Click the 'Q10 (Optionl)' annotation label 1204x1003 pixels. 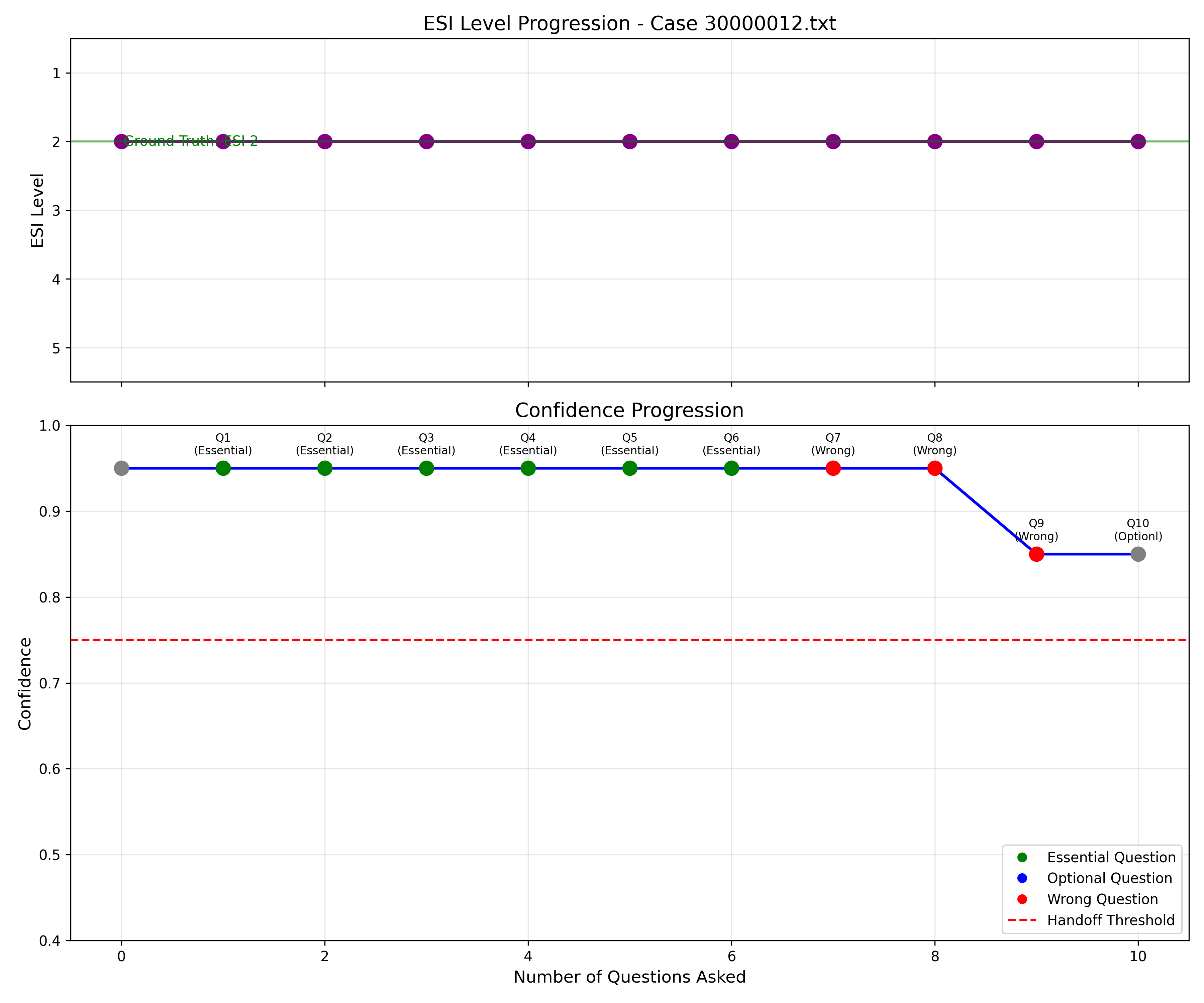(1138, 530)
